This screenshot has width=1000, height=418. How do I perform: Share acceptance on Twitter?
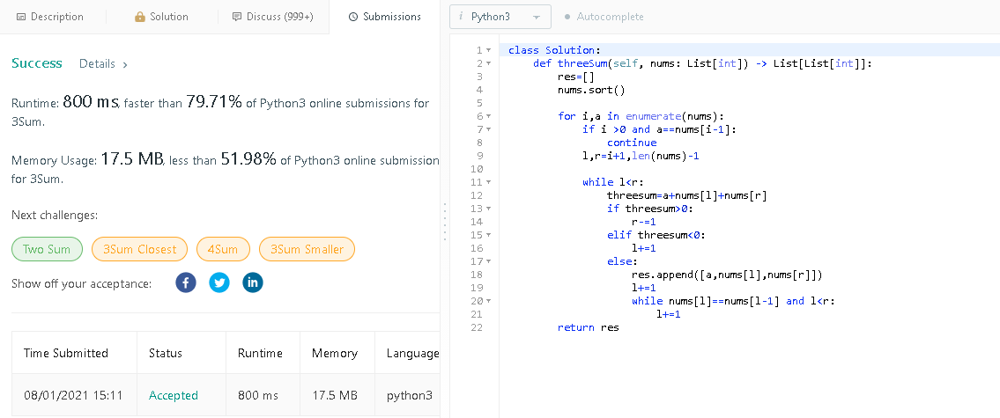[219, 283]
